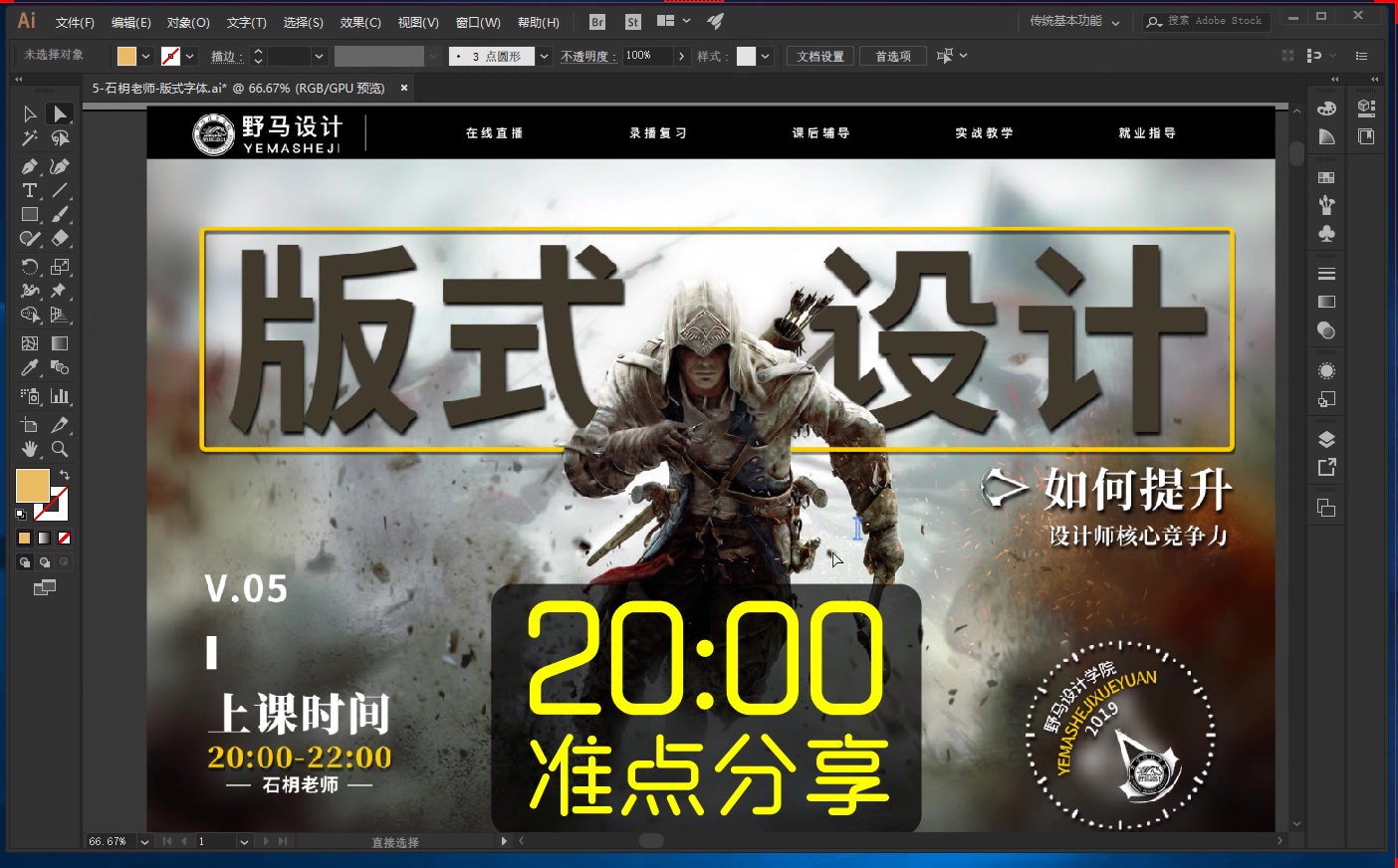Screen dimensions: 1398x868
Task: Open the 窗口 menu
Action: (x=477, y=22)
